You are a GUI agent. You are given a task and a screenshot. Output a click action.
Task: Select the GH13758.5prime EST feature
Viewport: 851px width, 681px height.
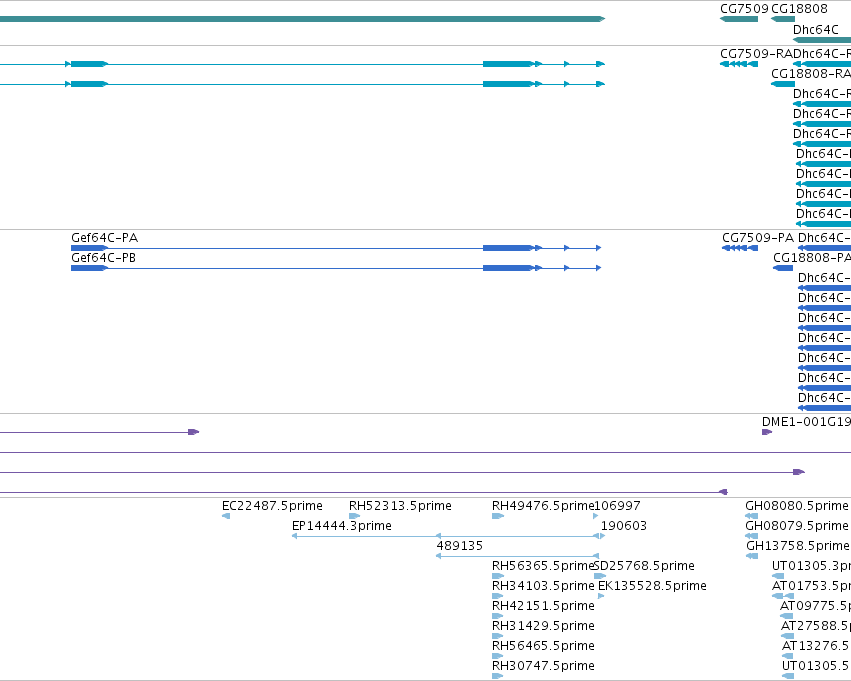pyautogui.click(x=752, y=556)
